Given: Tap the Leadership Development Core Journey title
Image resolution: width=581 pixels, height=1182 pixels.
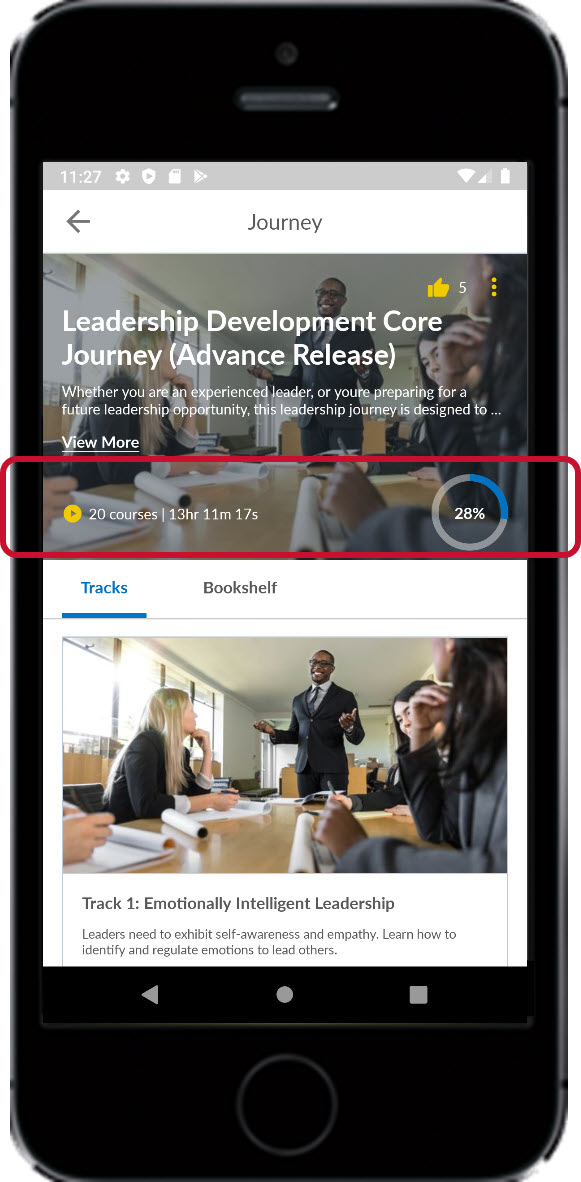Looking at the screenshot, I should [x=252, y=337].
